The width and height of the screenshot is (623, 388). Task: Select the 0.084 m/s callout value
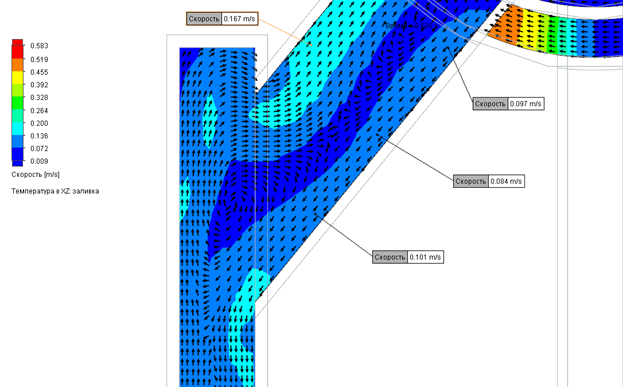[506, 181]
